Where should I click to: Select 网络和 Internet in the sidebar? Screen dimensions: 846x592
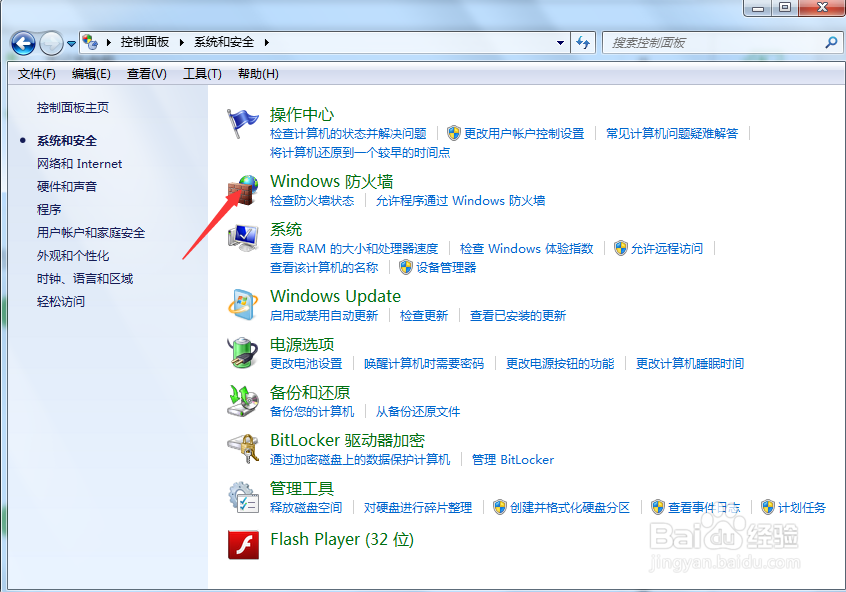(x=79, y=164)
